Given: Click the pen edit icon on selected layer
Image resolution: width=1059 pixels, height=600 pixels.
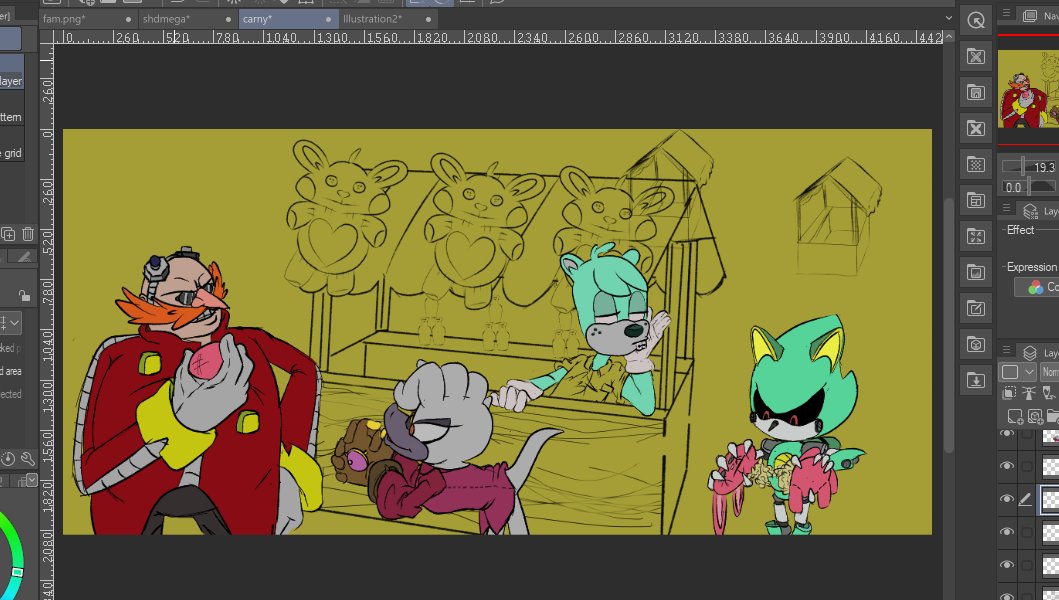Looking at the screenshot, I should [x=1025, y=499].
